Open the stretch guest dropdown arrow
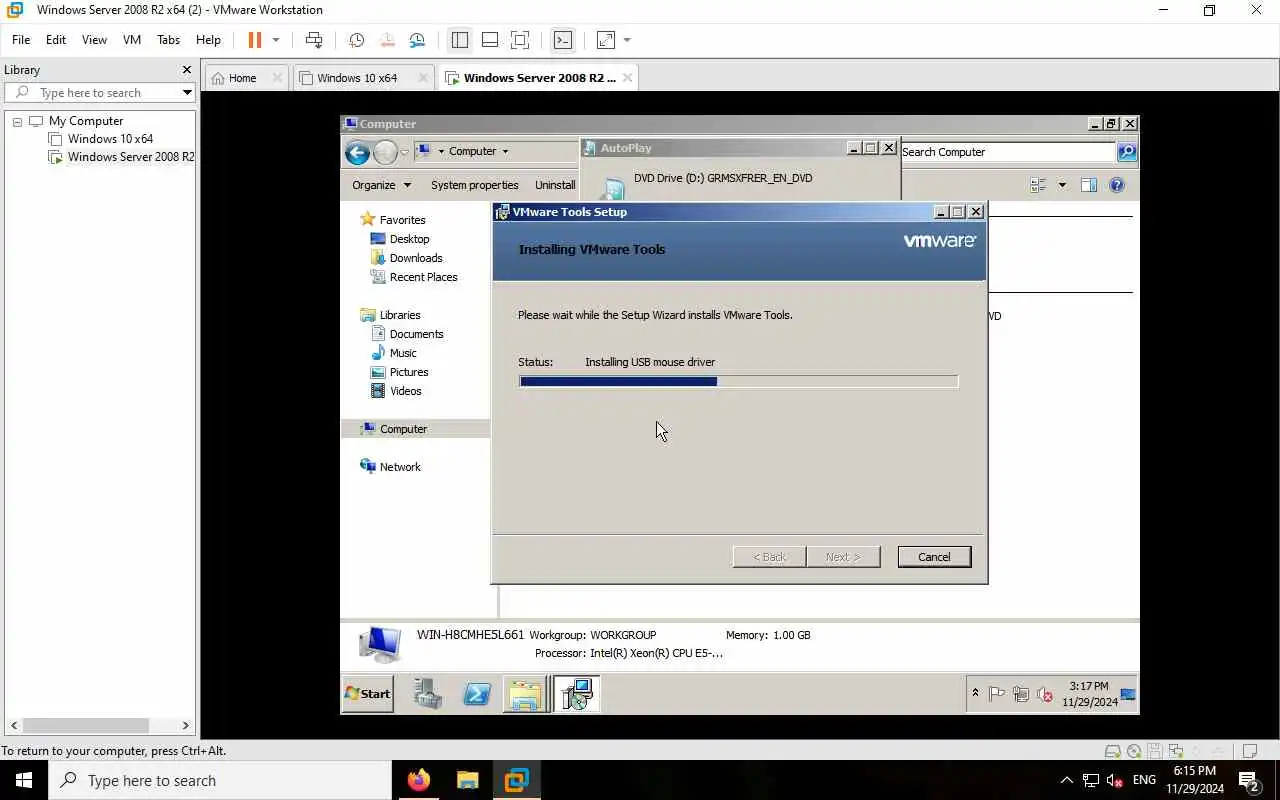1280x800 pixels. pos(627,40)
